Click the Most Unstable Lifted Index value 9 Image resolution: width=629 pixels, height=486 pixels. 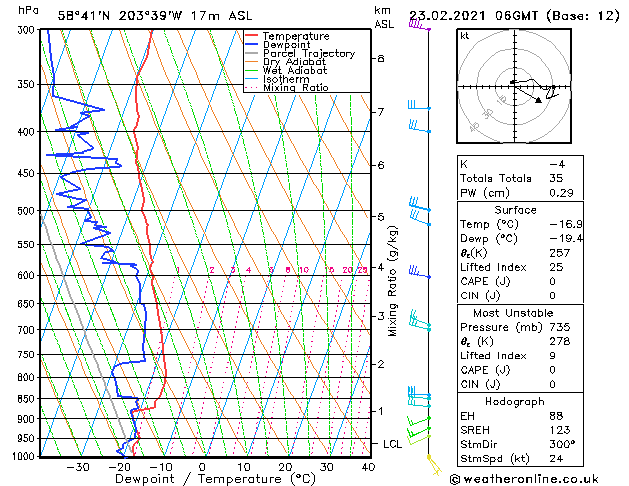click(x=552, y=356)
